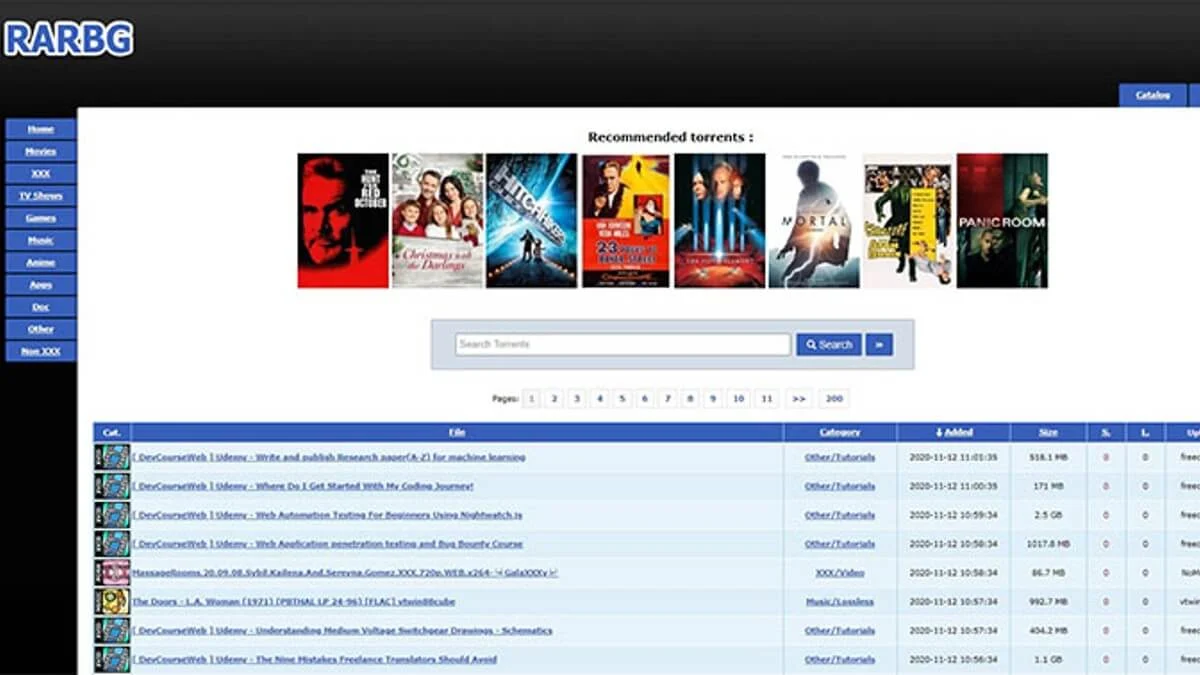
Task: Go to page 10
Action: [x=738, y=398]
